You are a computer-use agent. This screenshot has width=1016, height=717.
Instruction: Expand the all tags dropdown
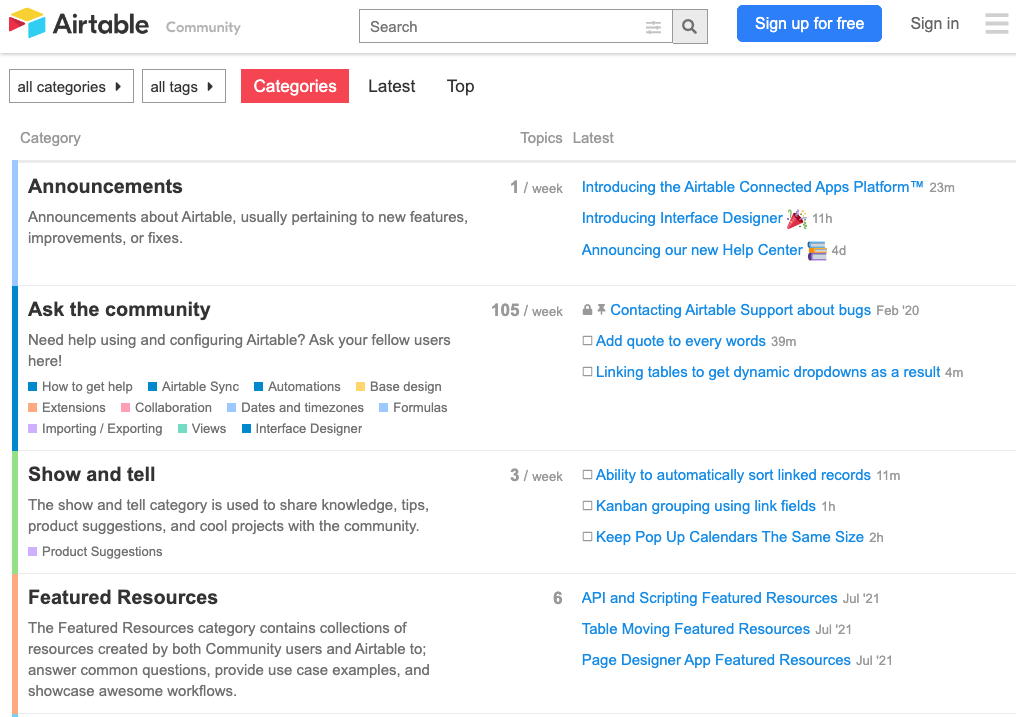184,86
